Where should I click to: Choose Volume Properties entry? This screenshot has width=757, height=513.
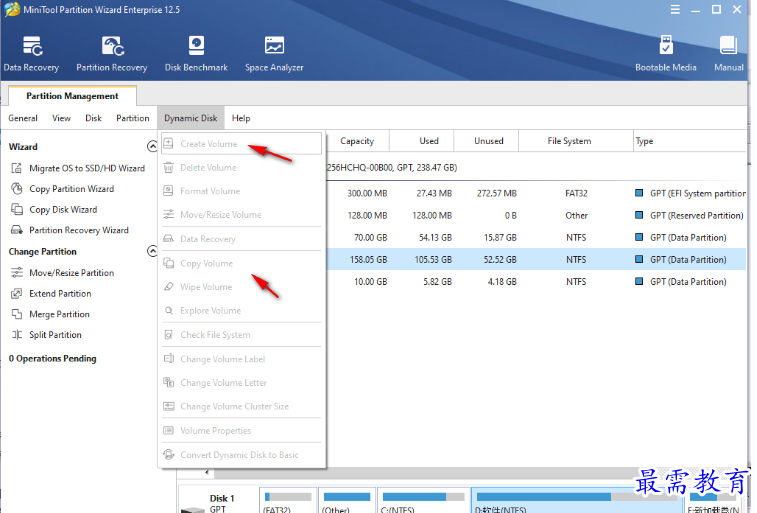[241, 430]
